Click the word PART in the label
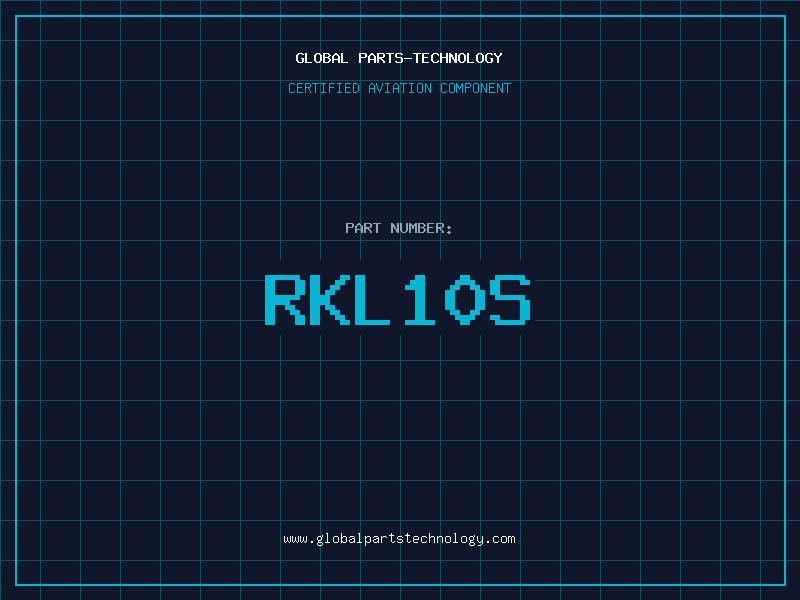 coord(363,228)
